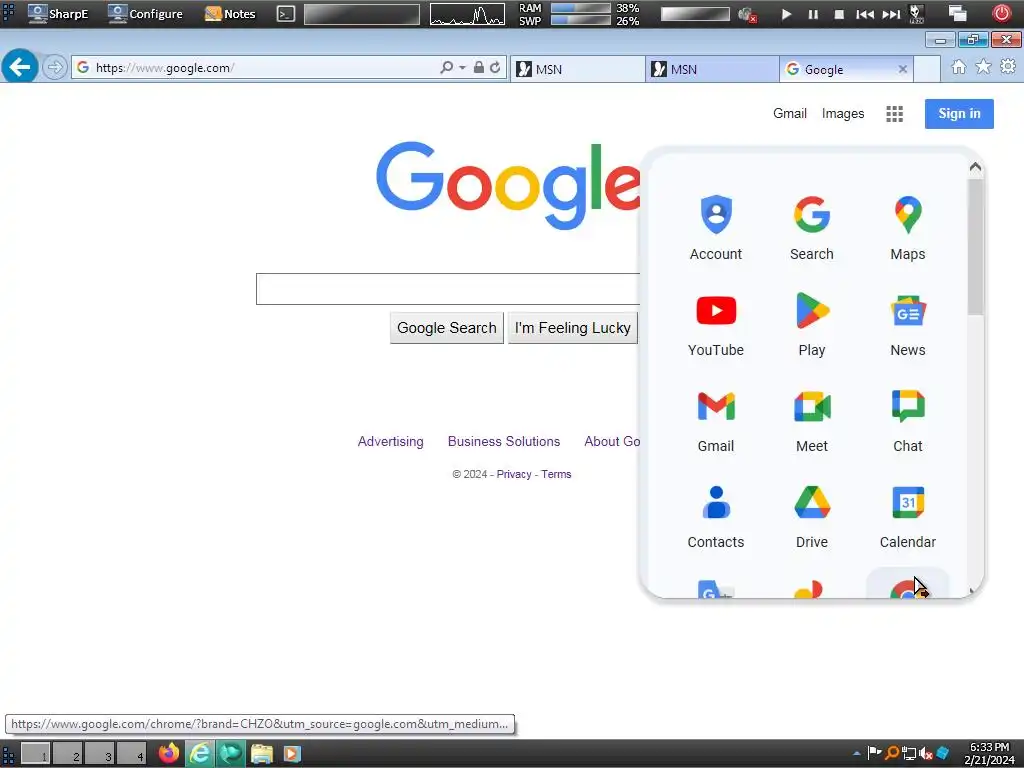Open Chat app icon
This screenshot has width=1024, height=768.
908,419
